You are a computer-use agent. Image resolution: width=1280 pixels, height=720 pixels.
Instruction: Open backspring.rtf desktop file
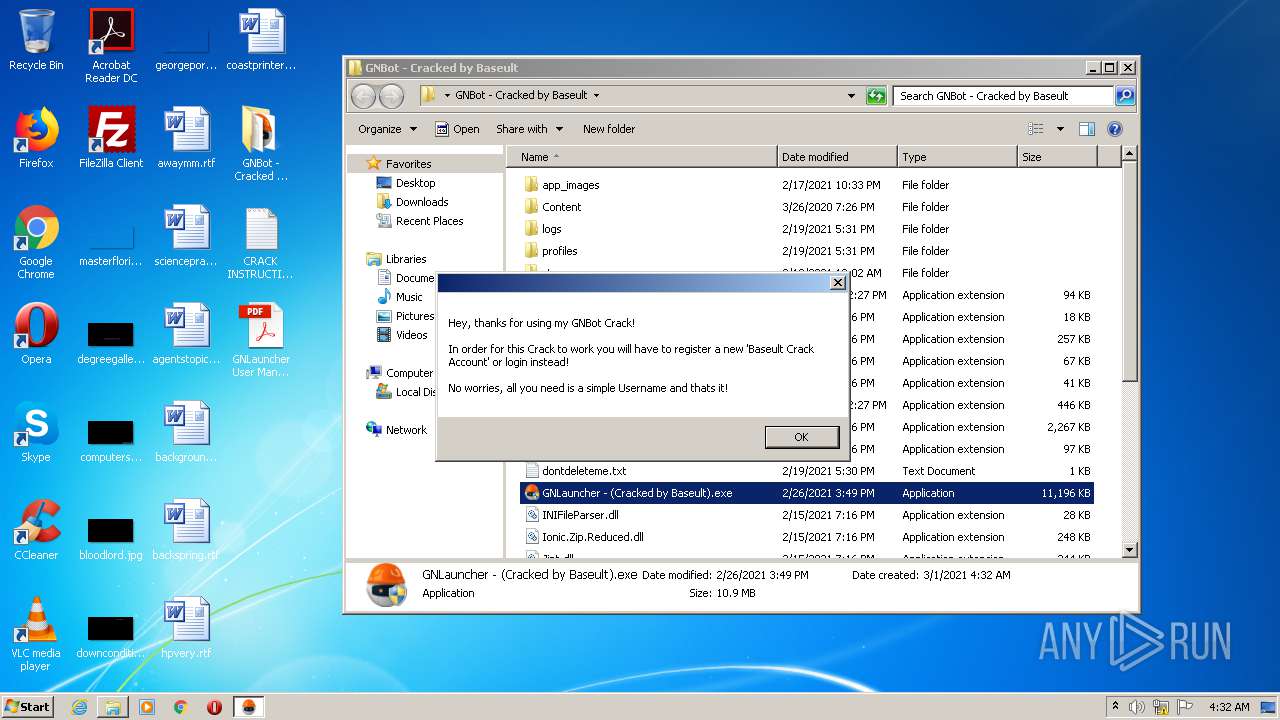pyautogui.click(x=186, y=530)
